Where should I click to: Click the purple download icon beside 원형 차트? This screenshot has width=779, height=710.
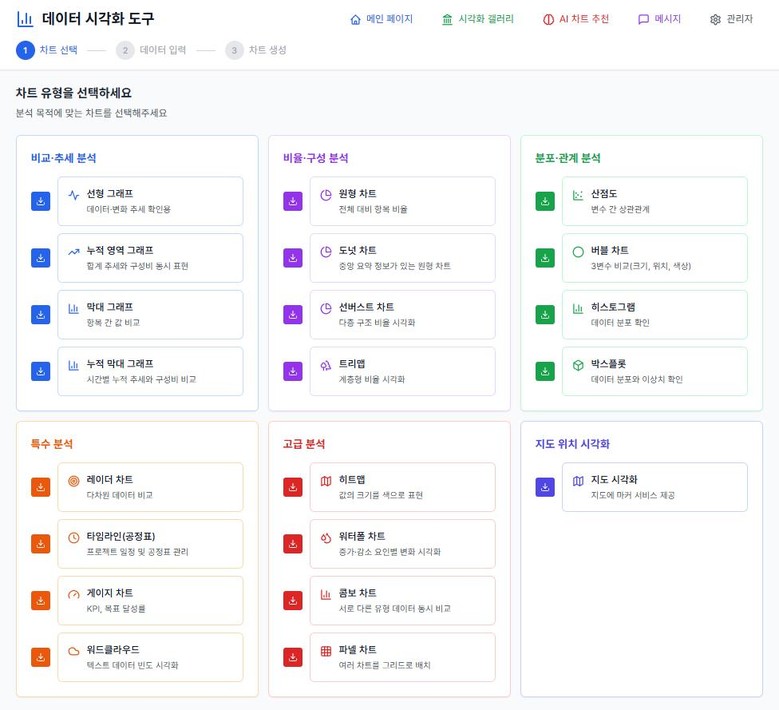tap(292, 201)
